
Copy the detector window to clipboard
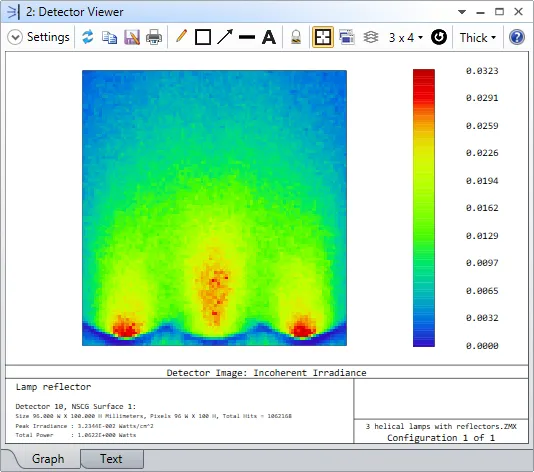coord(109,37)
